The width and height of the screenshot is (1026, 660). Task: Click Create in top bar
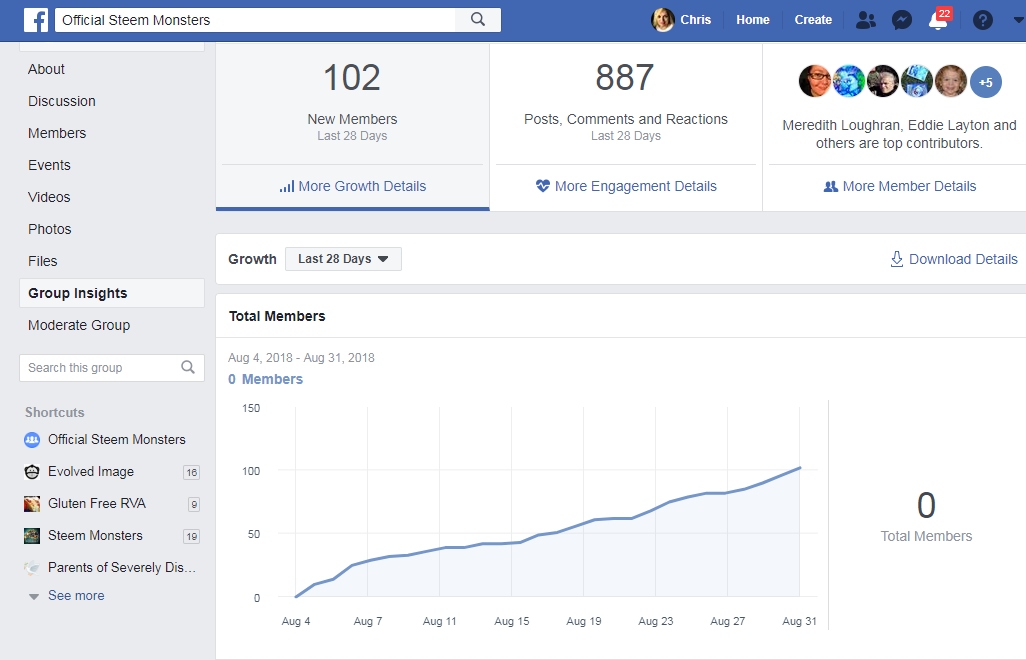pos(813,20)
